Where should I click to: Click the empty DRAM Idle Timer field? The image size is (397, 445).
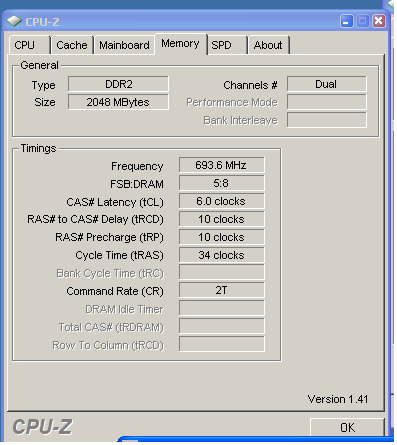coord(222,308)
